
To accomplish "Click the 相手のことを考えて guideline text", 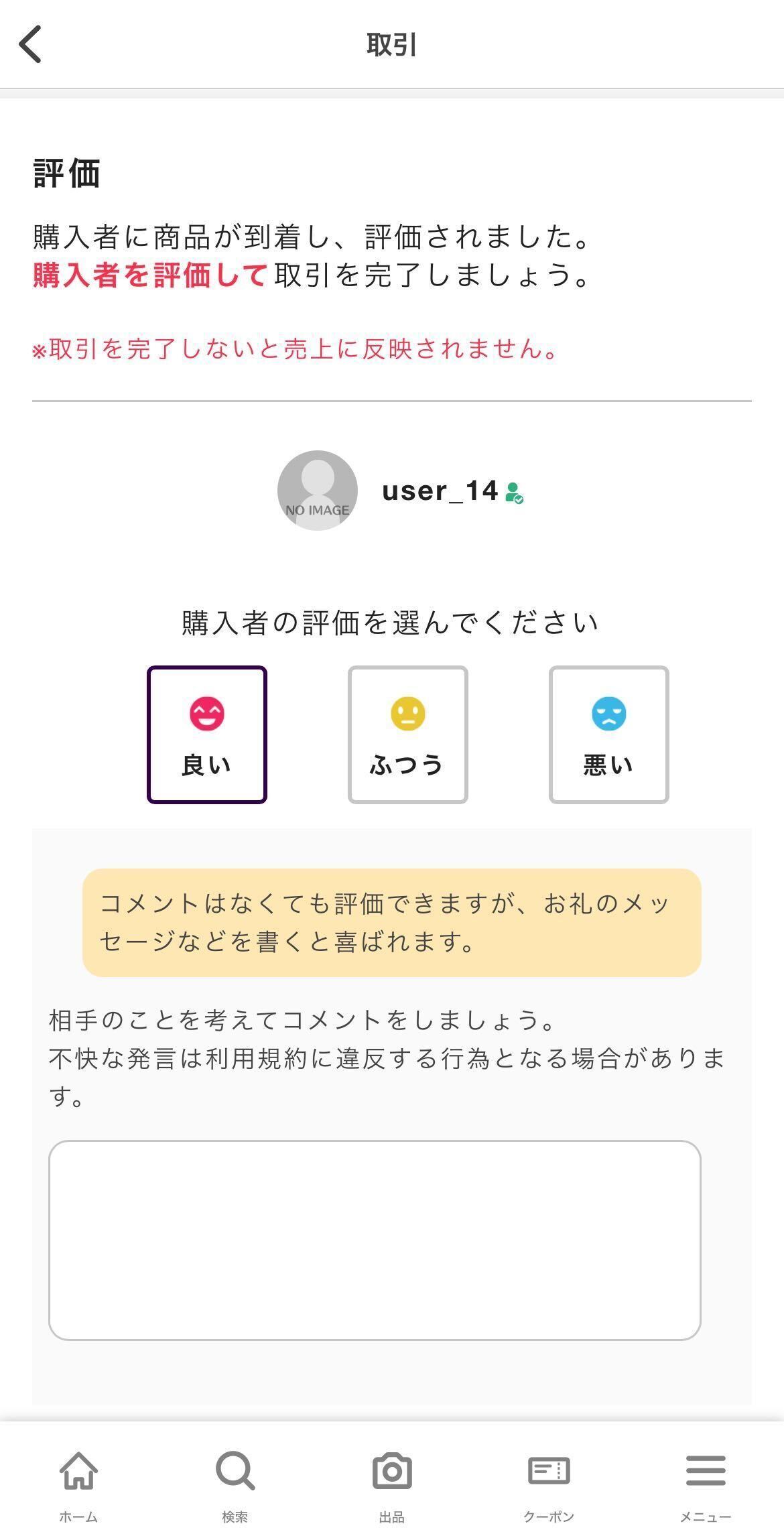I will click(302, 1020).
